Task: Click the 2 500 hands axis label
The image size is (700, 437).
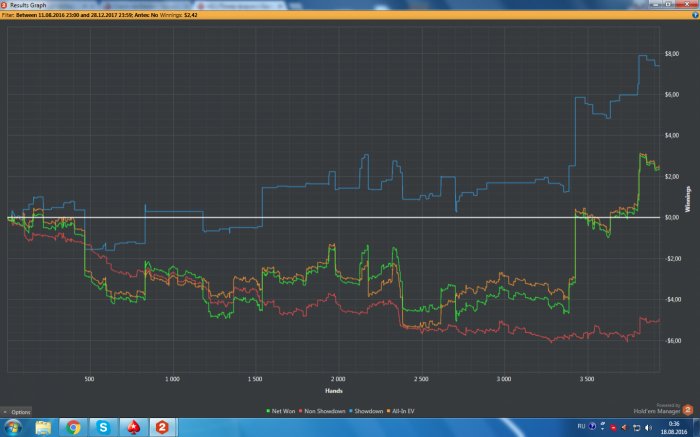Action: point(421,379)
